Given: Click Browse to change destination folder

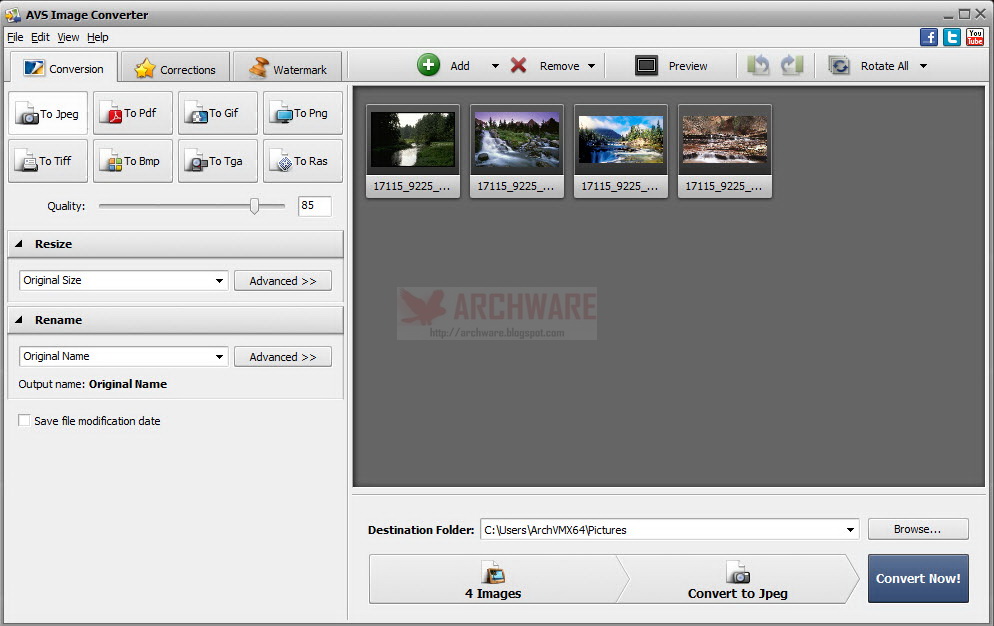Looking at the screenshot, I should [x=917, y=528].
